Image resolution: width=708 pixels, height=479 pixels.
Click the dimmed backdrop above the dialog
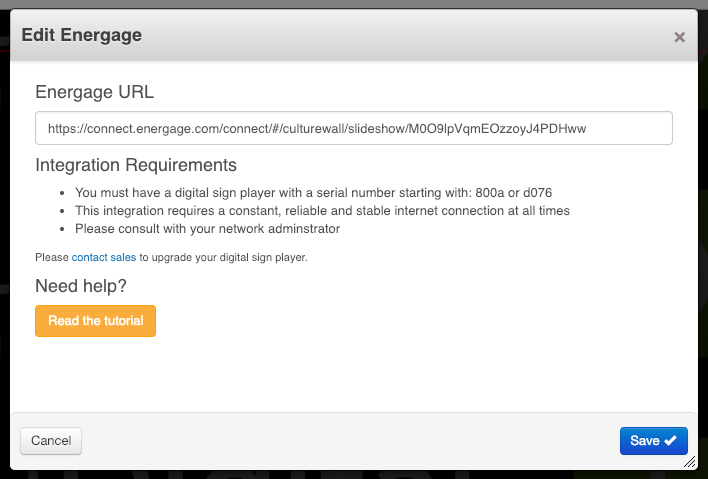tap(354, 4)
